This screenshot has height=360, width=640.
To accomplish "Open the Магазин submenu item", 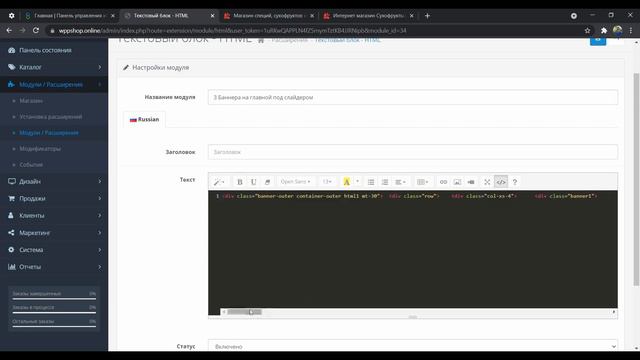I will pos(31,101).
